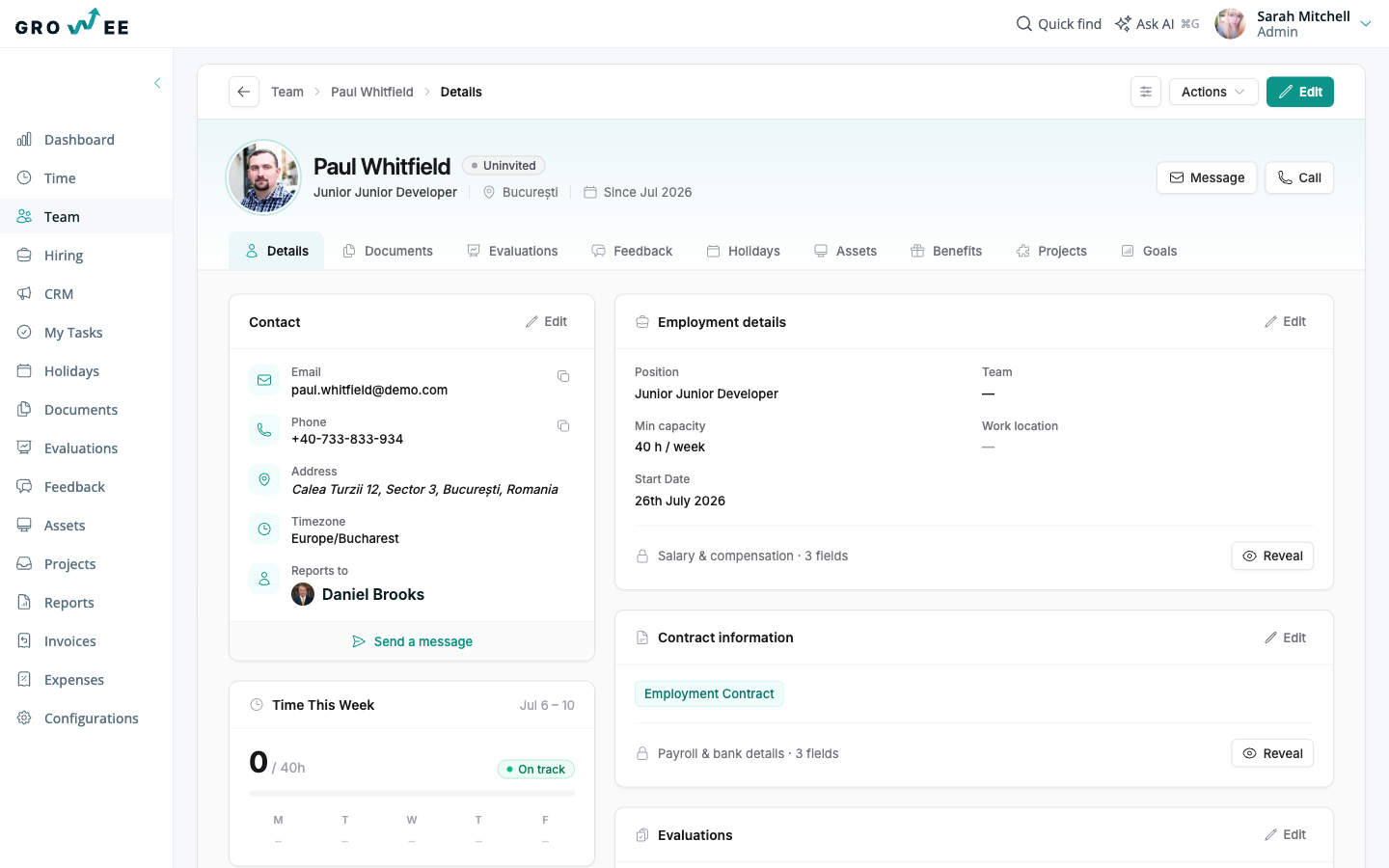Open the Actions dropdown
This screenshot has width=1389, height=868.
coord(1213,92)
